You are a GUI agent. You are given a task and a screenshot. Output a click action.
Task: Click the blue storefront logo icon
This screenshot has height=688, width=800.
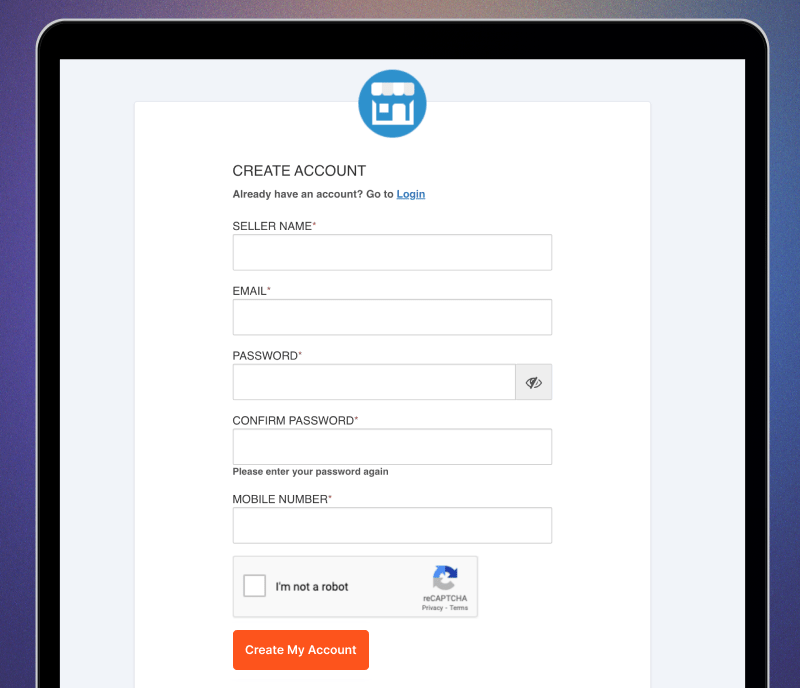(392, 103)
